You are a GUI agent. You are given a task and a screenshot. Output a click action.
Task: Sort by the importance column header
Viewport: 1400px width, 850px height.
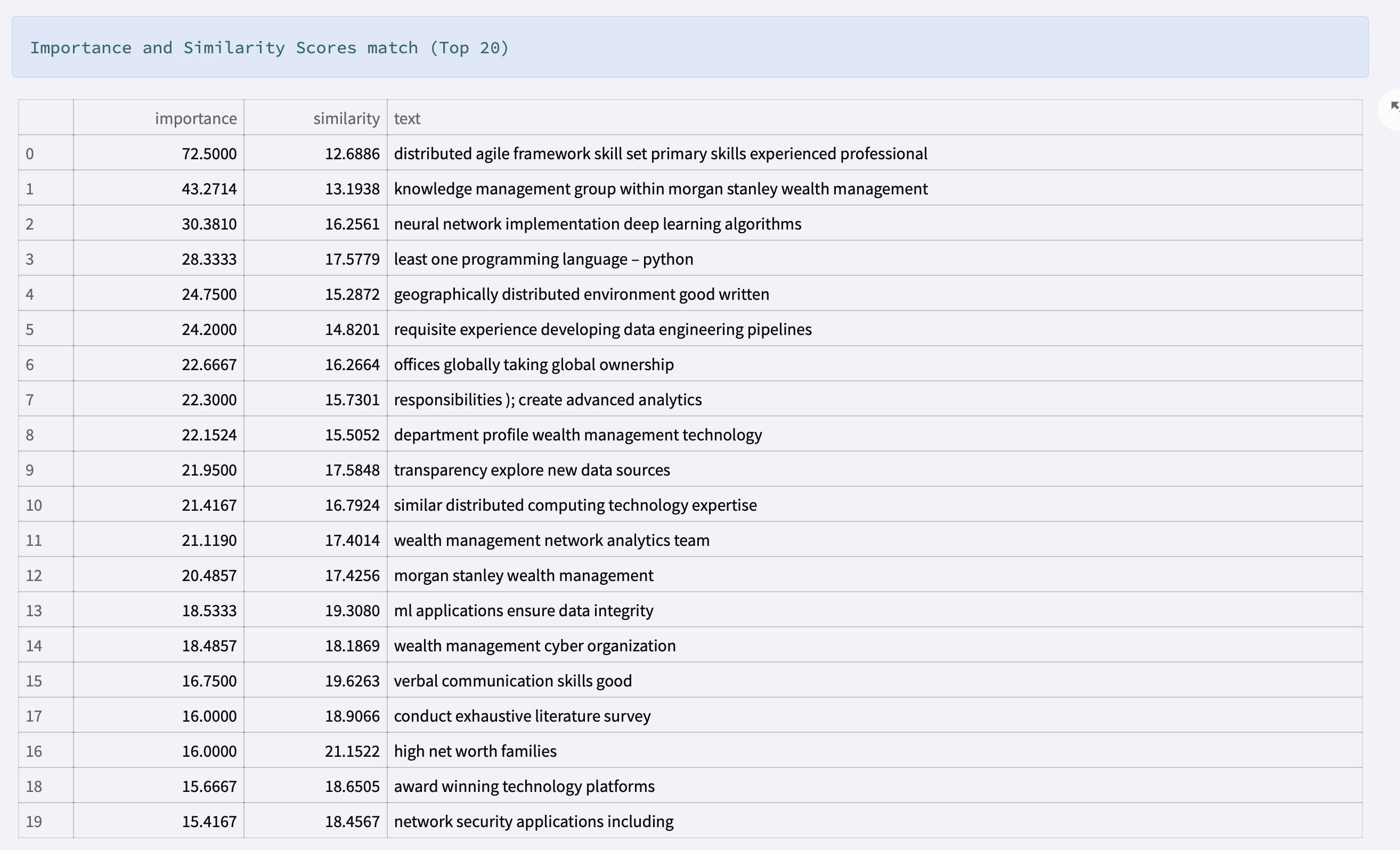[x=196, y=118]
